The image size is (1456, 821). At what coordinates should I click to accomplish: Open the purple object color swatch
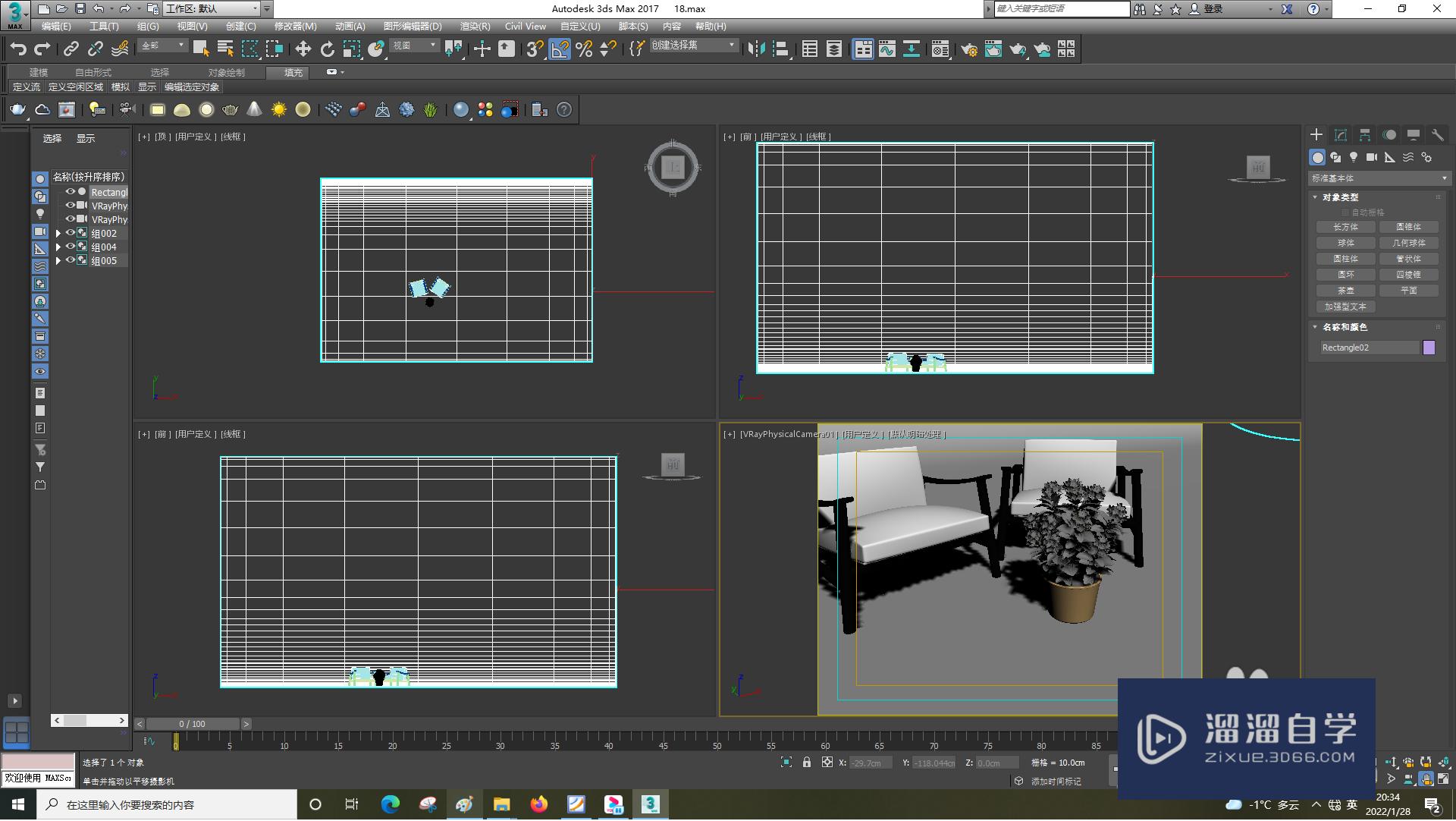[x=1429, y=348]
